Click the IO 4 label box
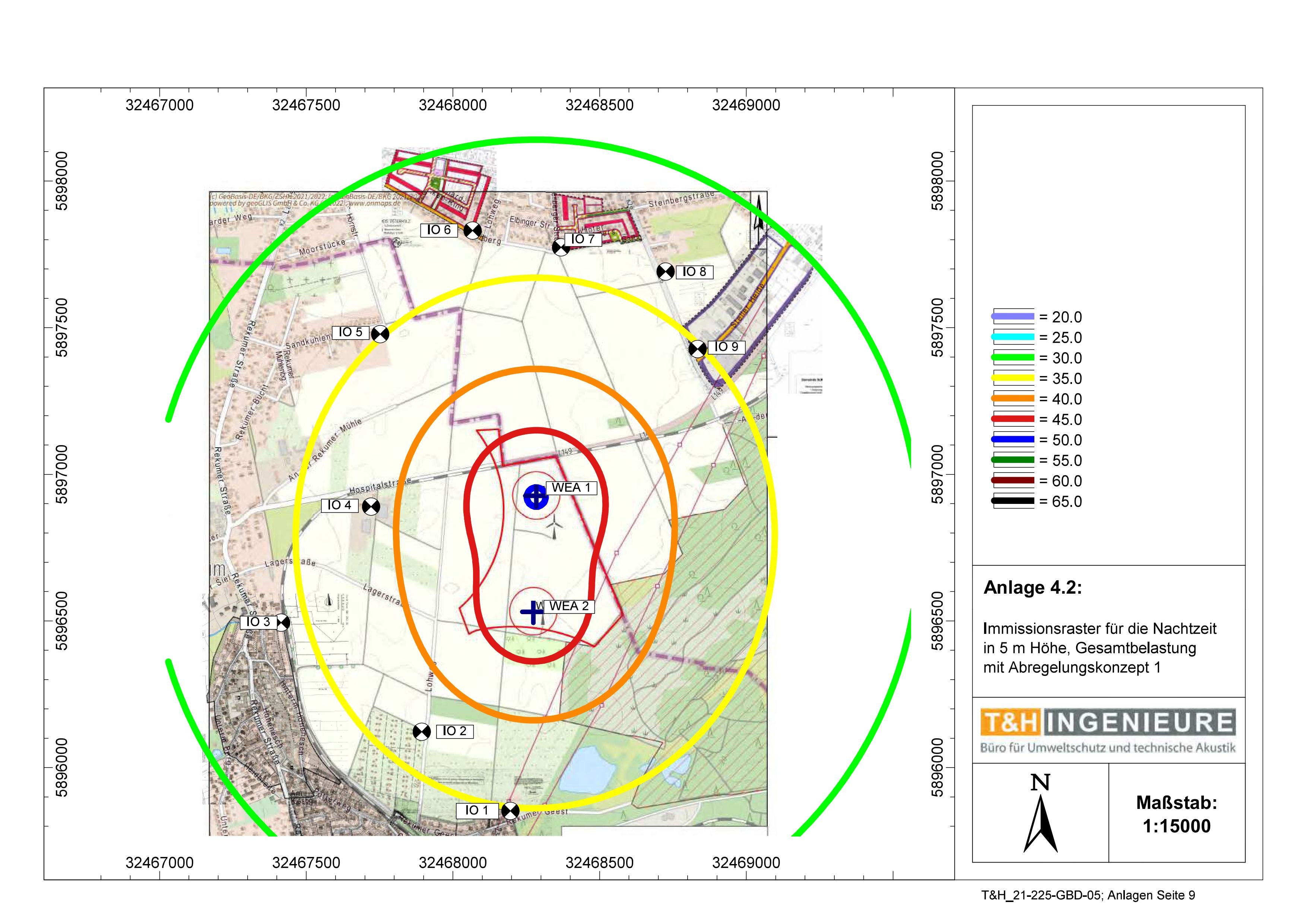Viewport: 1307px width, 924px height. click(340, 505)
